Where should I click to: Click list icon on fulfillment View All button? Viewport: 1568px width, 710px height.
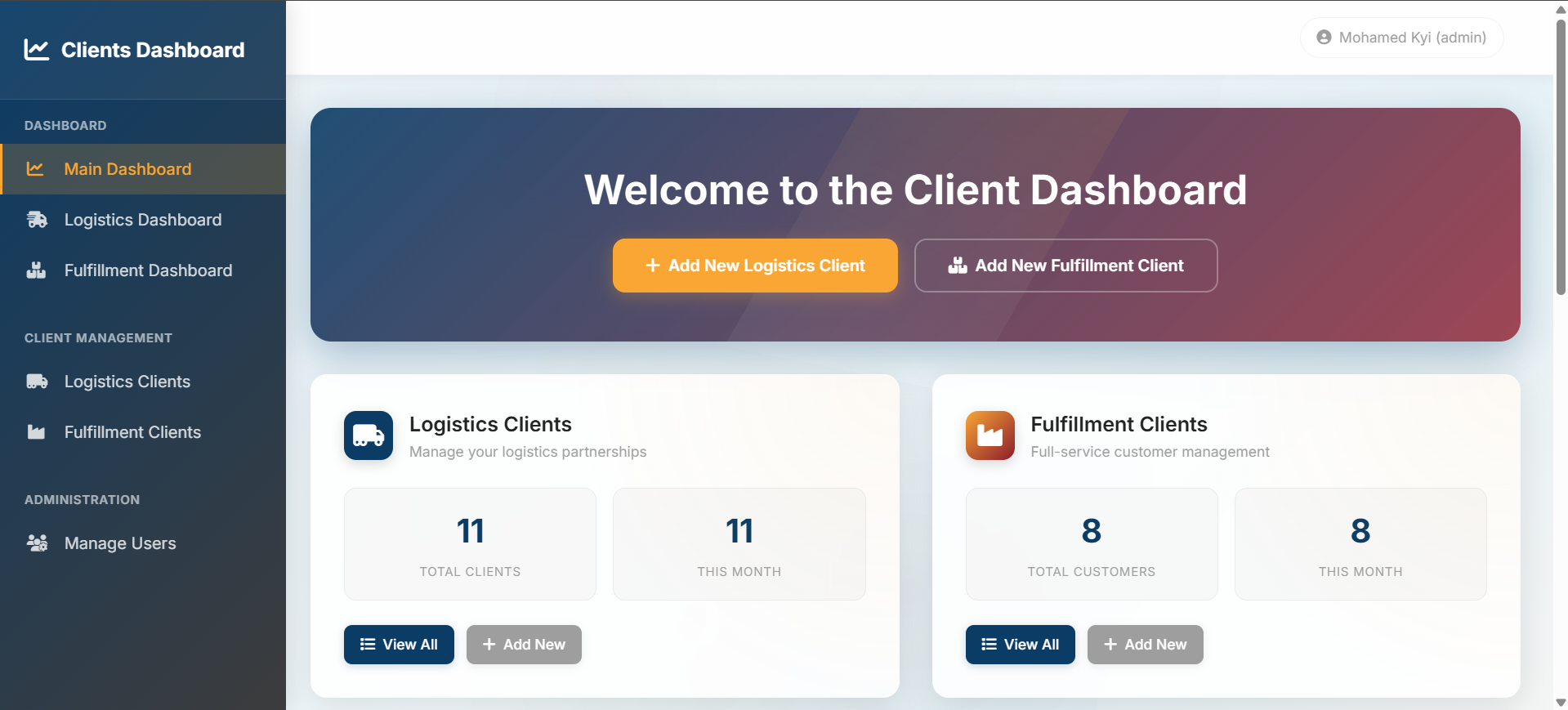pyautogui.click(x=989, y=645)
